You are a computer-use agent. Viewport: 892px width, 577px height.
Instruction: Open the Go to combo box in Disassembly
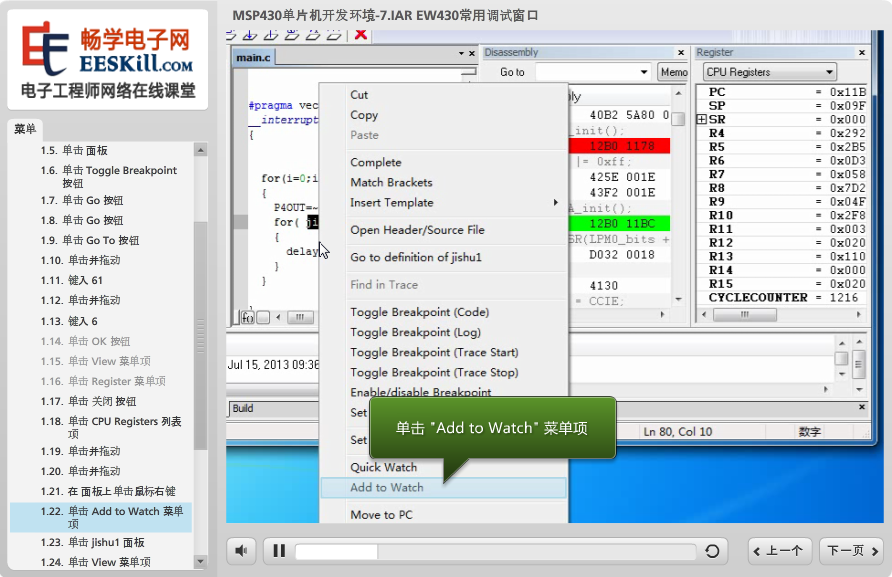click(593, 72)
